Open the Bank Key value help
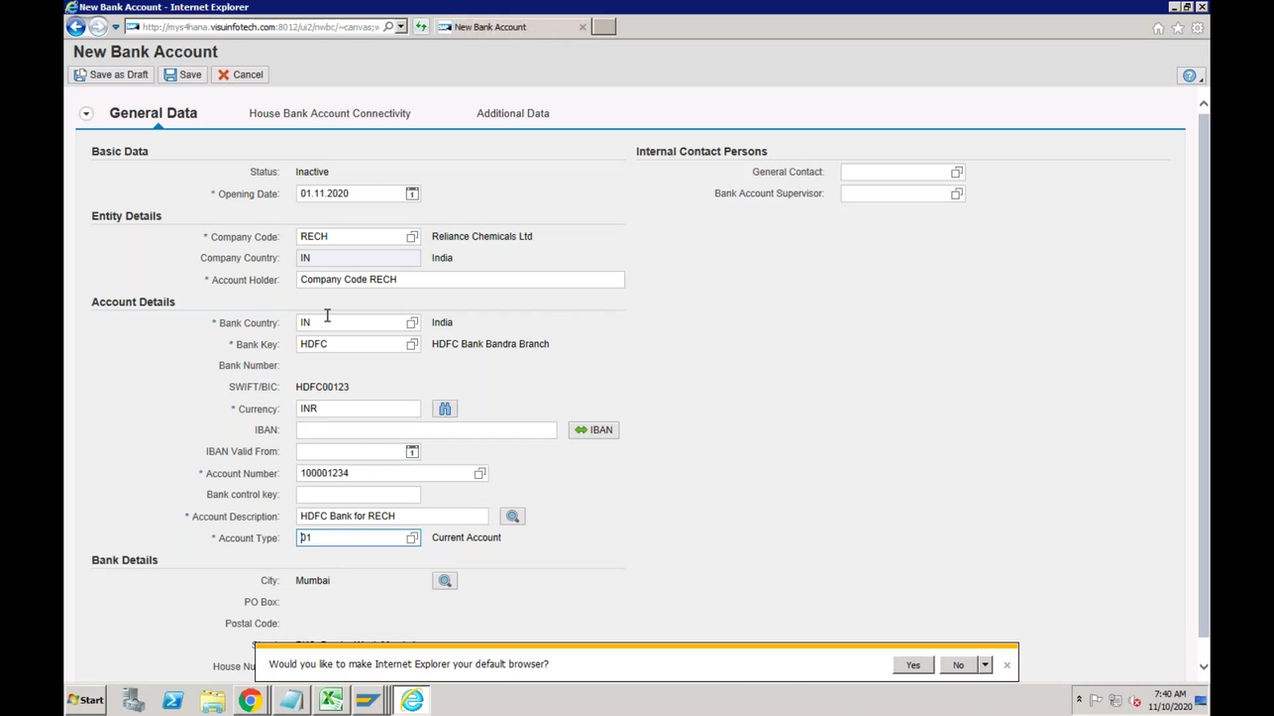1274x716 pixels. click(411, 343)
